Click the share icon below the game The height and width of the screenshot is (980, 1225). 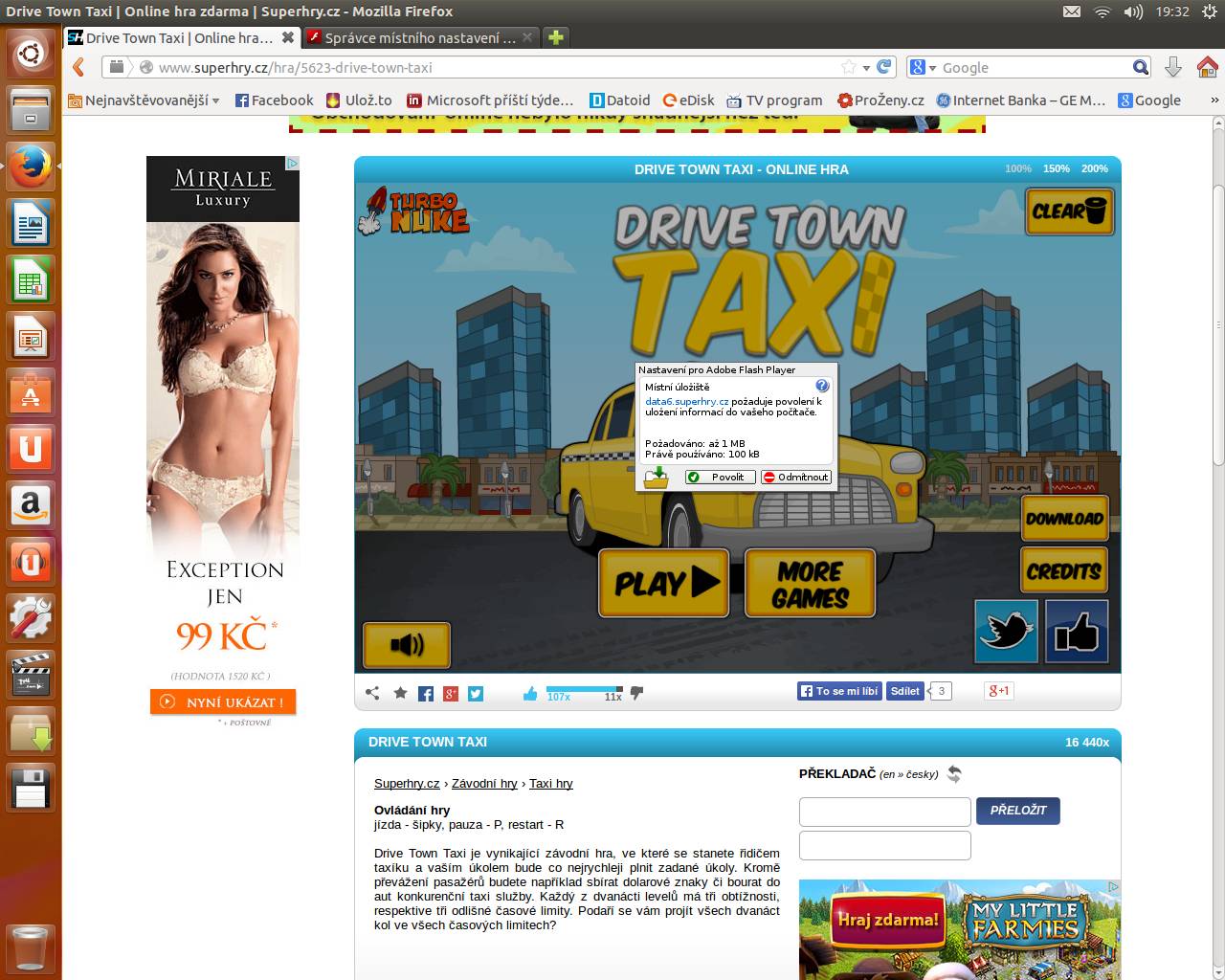pos(372,693)
